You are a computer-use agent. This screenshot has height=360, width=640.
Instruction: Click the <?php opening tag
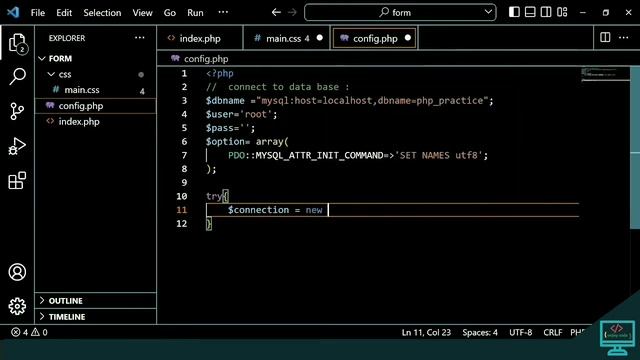point(220,73)
